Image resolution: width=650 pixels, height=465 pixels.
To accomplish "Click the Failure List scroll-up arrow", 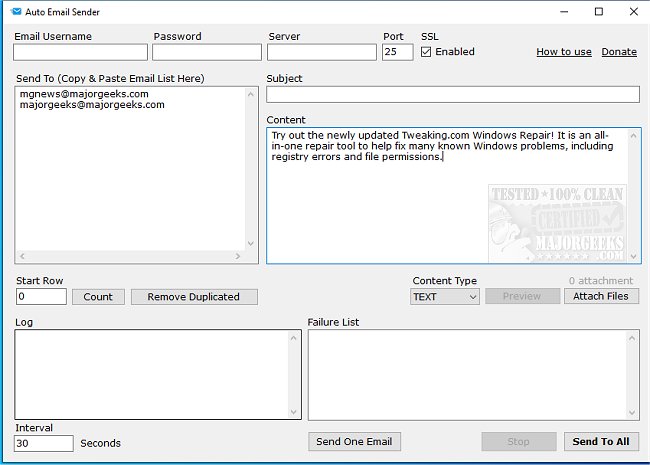I will [632, 338].
